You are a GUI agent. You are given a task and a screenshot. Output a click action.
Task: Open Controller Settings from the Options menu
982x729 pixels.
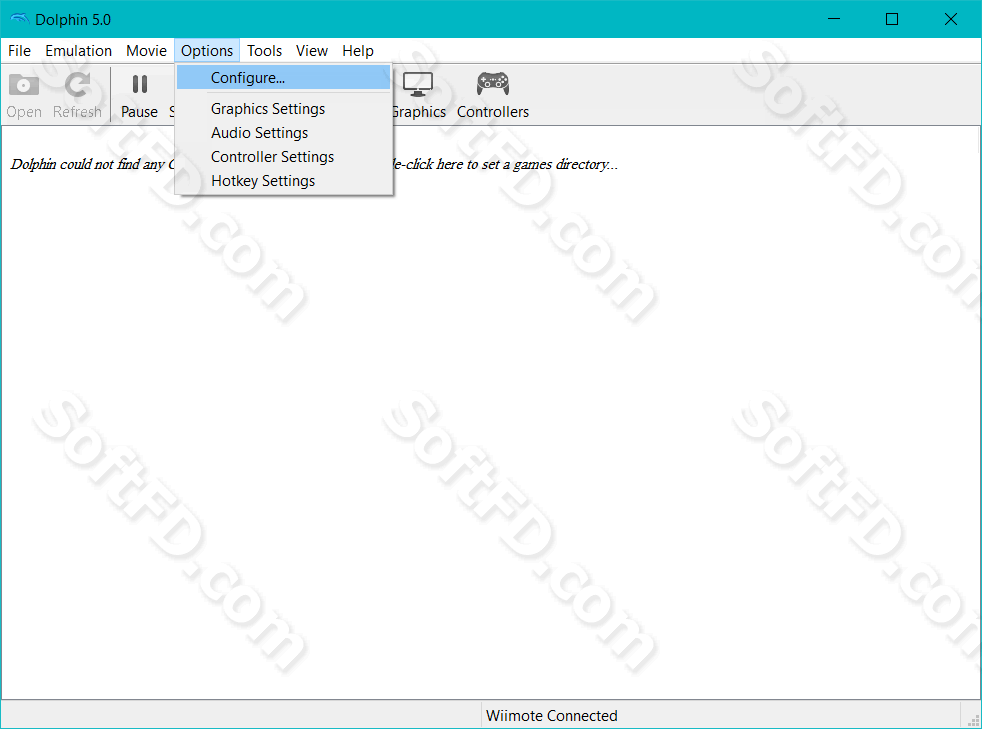click(x=283, y=157)
